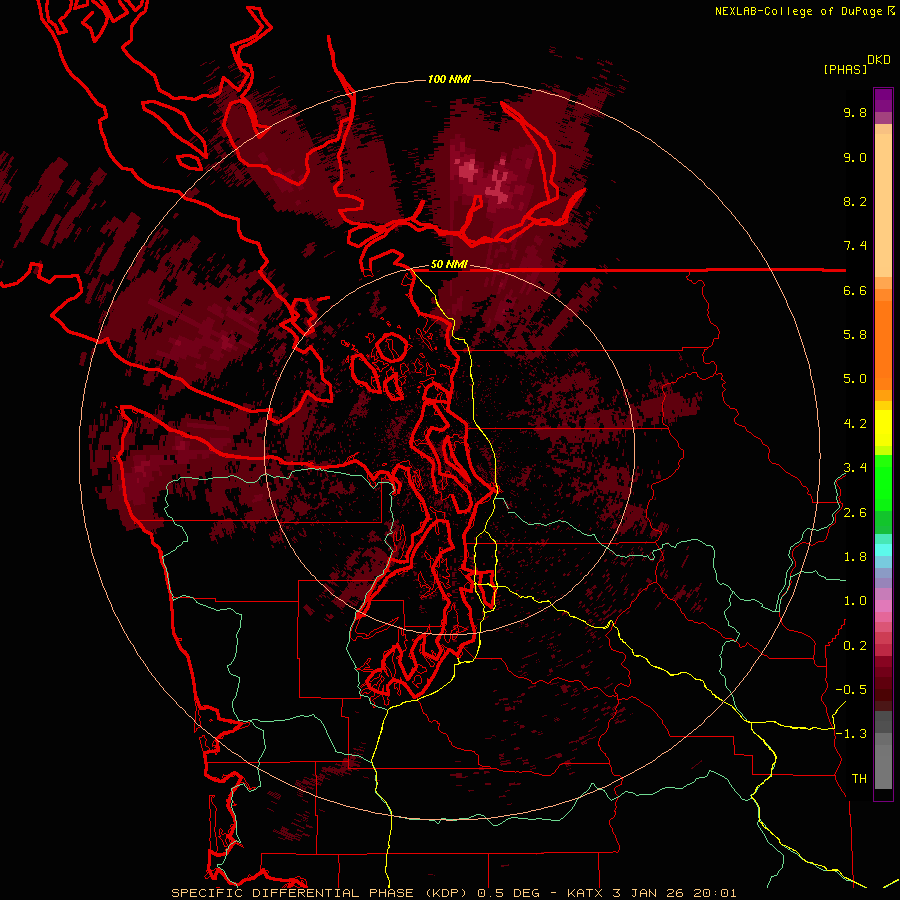Image resolution: width=900 pixels, height=900 pixels.
Task: Select the KATX station identifier
Action: coord(584,893)
